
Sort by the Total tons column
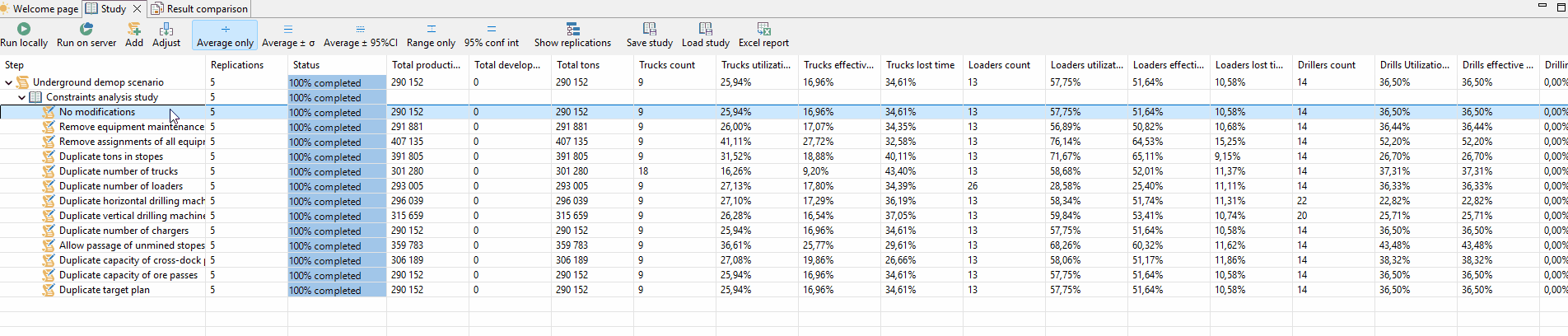(593, 65)
